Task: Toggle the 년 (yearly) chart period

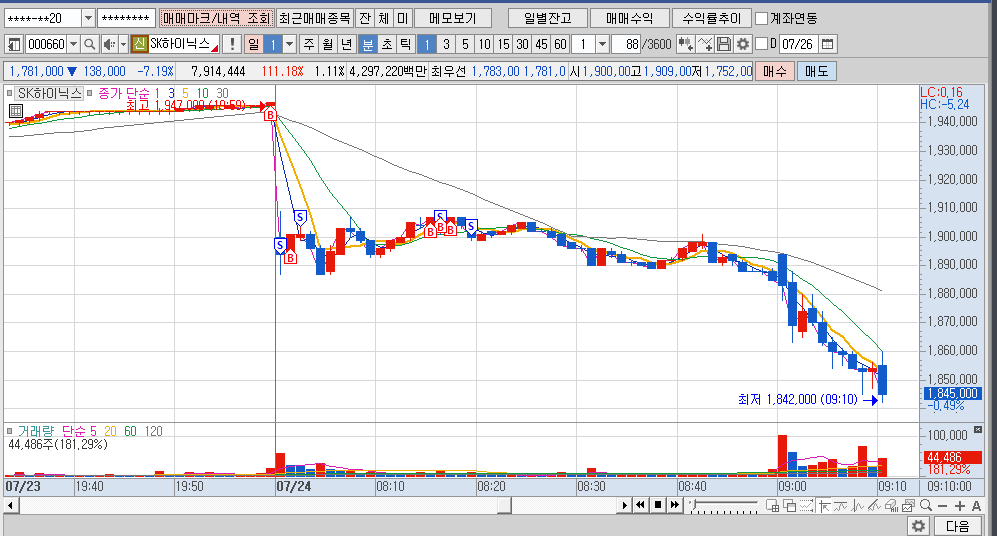Action: click(347, 44)
